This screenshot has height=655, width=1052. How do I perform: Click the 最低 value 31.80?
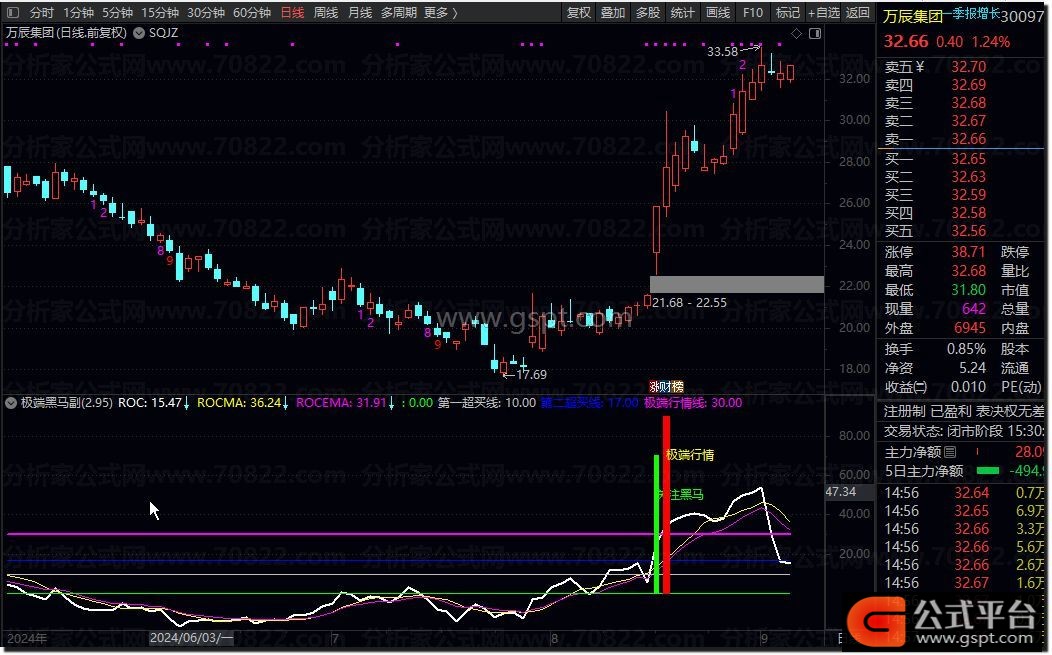point(968,290)
